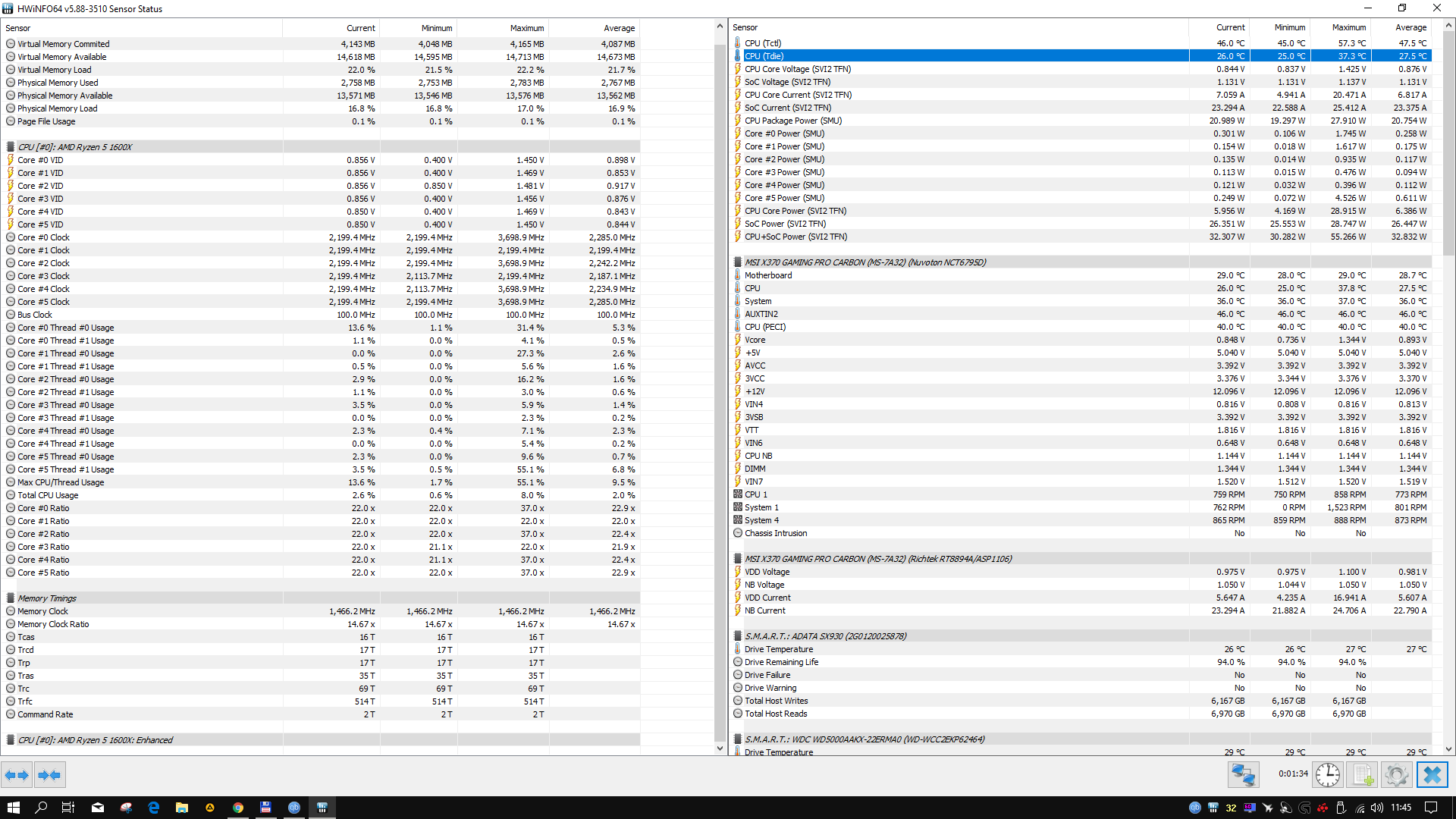Open the Action Center notification icon

pos(1431,808)
